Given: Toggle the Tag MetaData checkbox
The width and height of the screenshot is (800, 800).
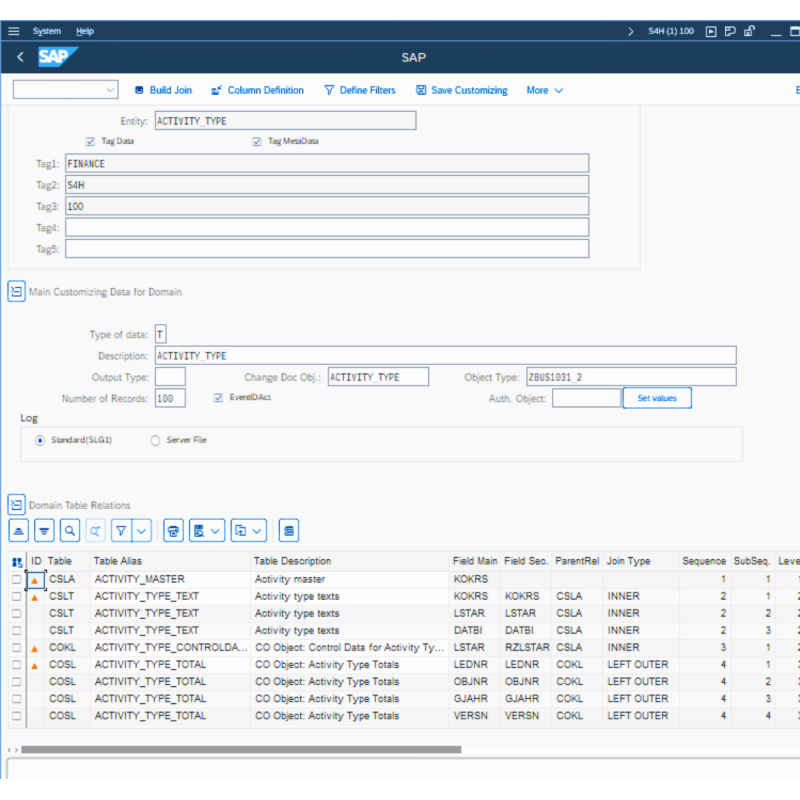Looking at the screenshot, I should tap(257, 141).
